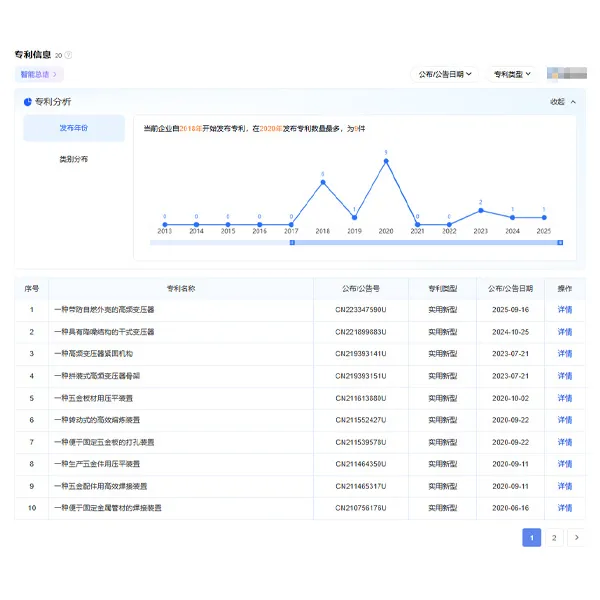Open 详情 for patent CN210756176U
600x600 pixels.
(565, 508)
